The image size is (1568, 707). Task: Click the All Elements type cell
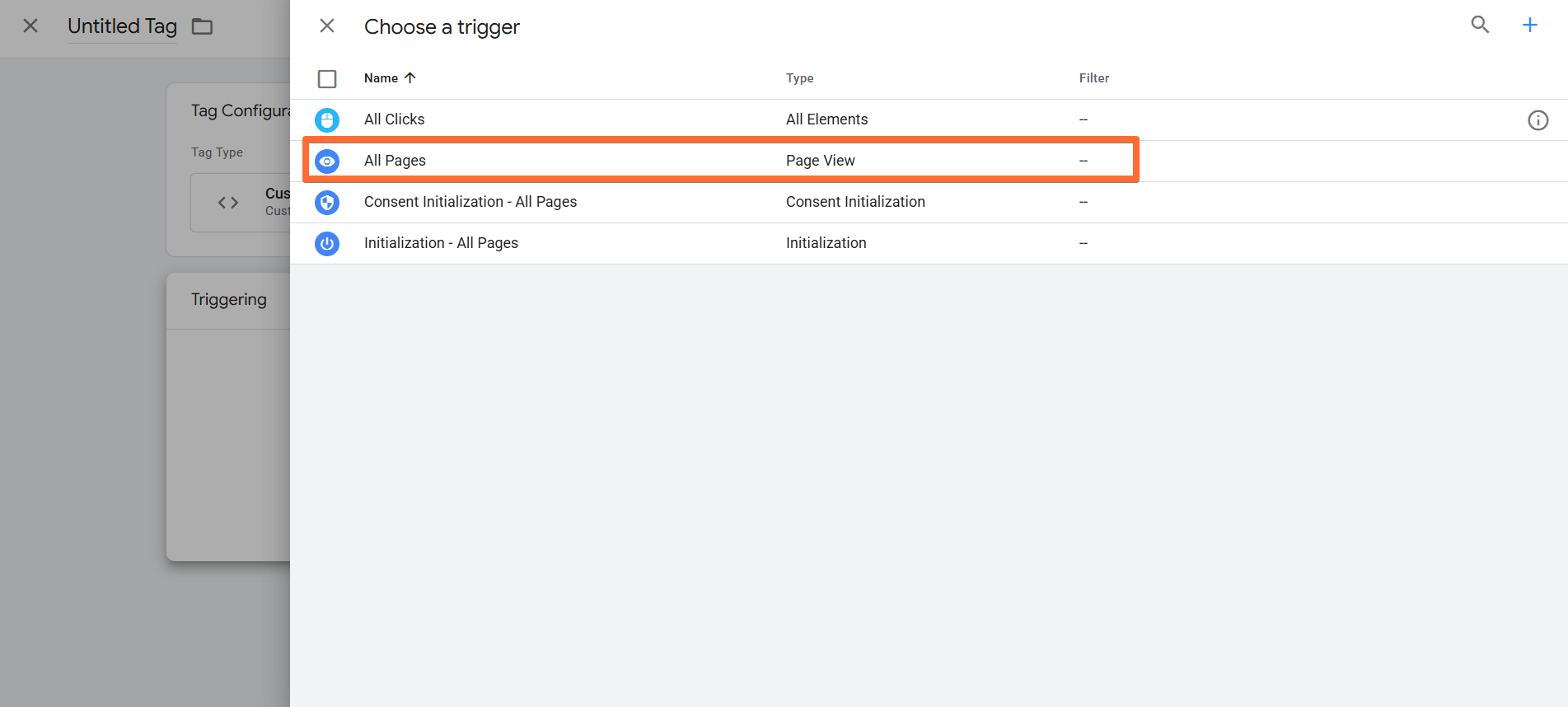pyautogui.click(x=826, y=119)
